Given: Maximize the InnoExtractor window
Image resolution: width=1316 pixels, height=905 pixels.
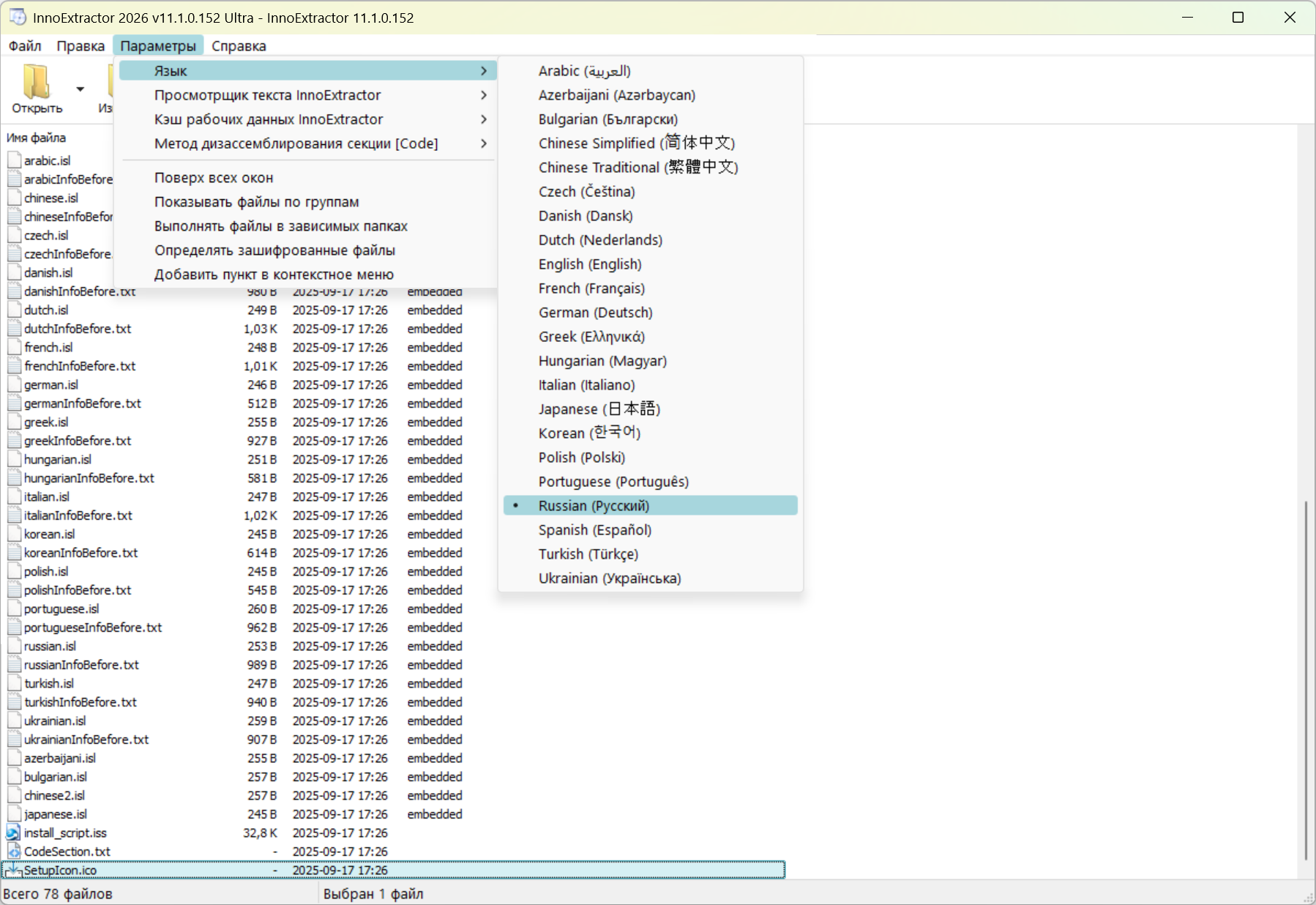Looking at the screenshot, I should 1238,18.
